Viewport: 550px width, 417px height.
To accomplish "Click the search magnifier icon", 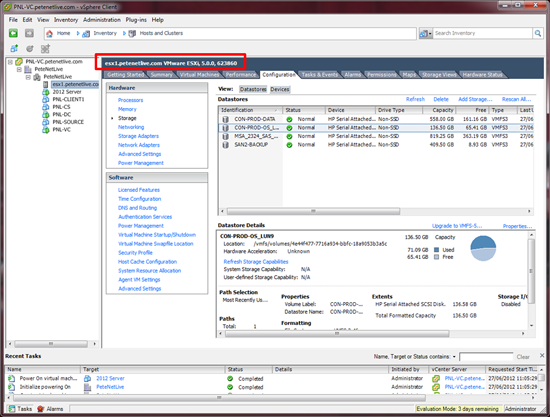I will point(538,33).
